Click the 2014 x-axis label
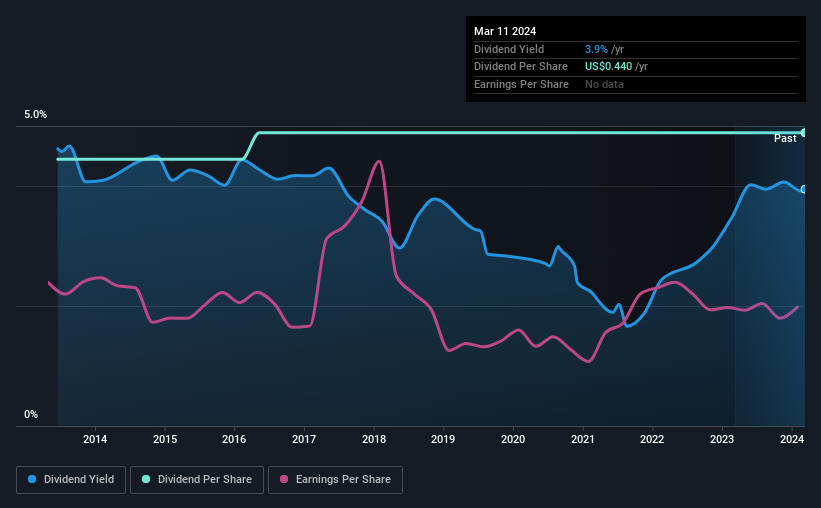 95,439
